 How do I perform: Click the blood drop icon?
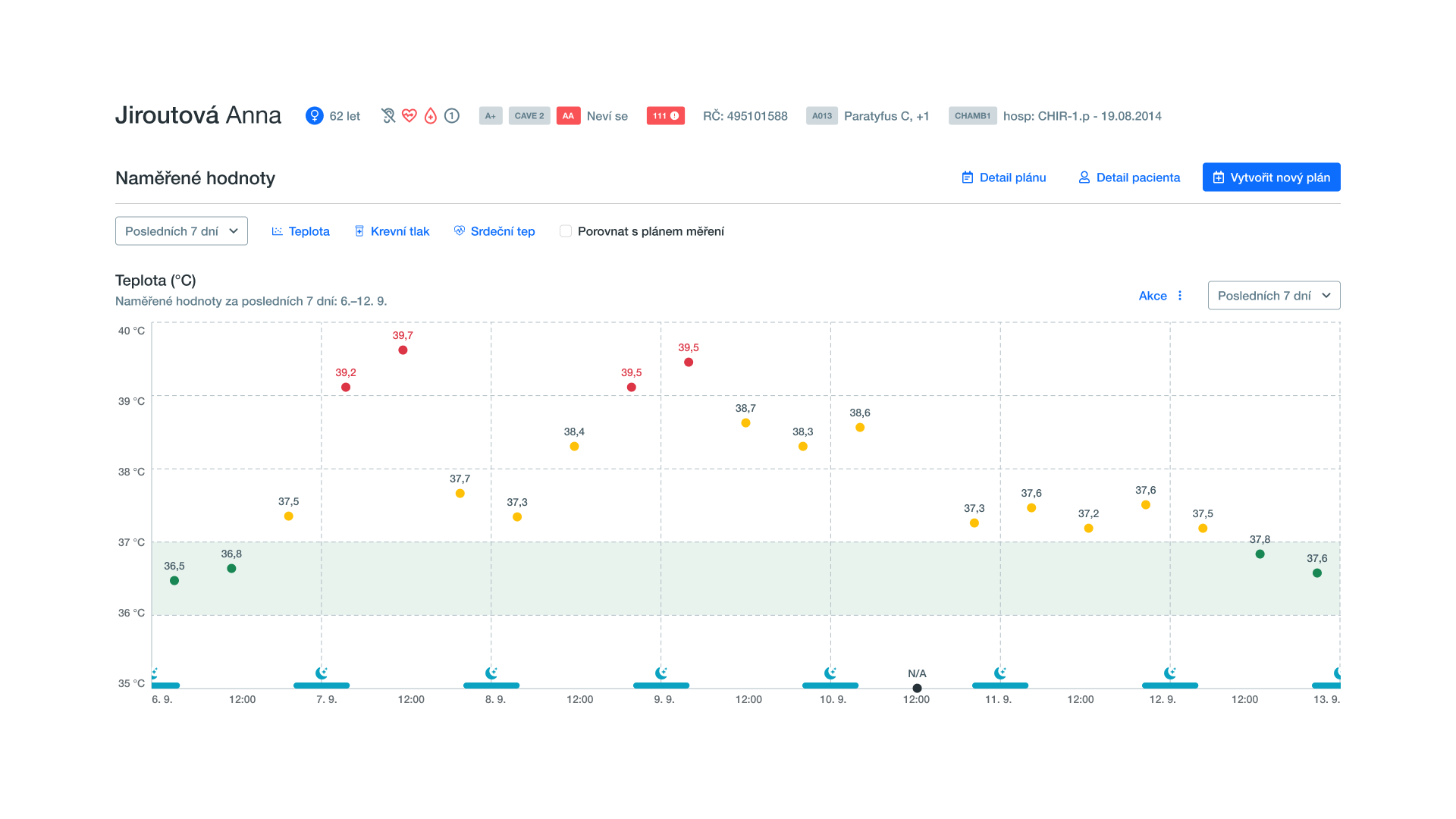tap(431, 116)
